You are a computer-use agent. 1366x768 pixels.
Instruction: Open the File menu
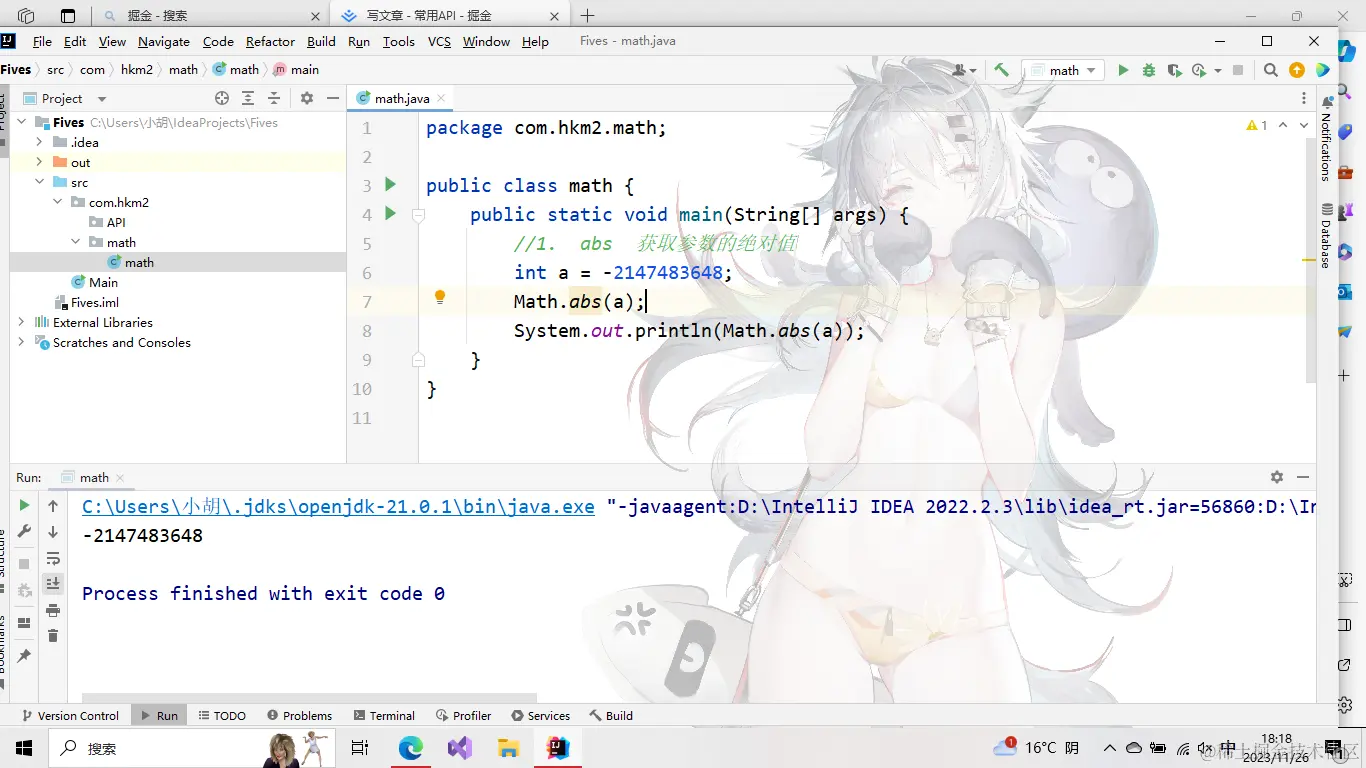tap(42, 41)
